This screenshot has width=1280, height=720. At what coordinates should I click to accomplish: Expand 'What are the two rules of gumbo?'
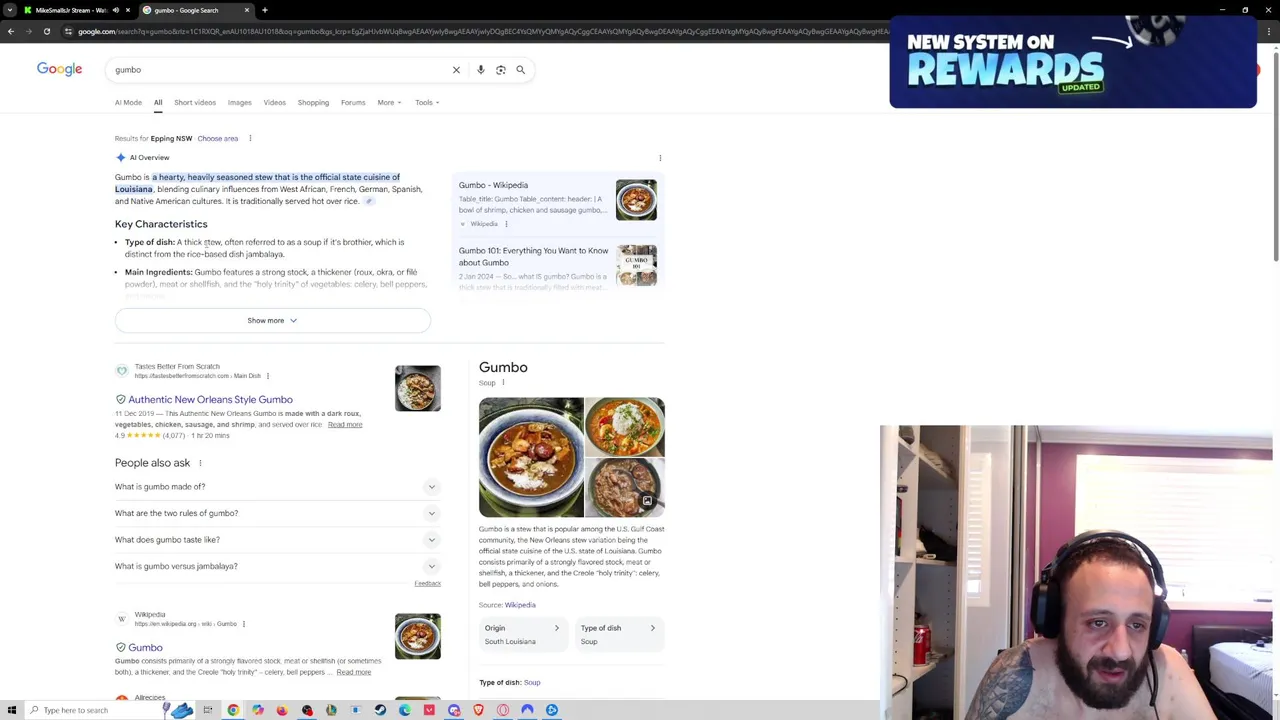(x=277, y=513)
